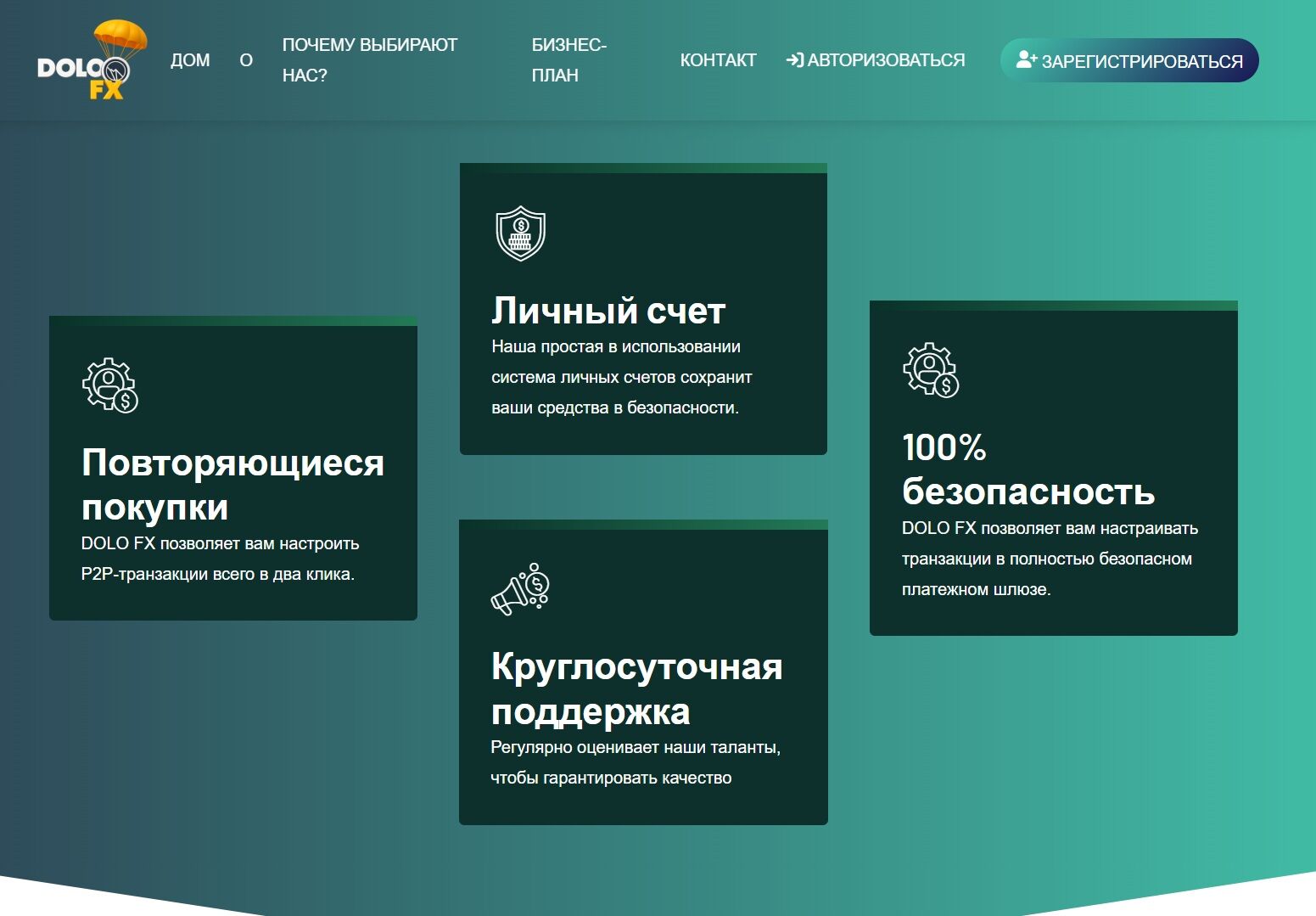This screenshot has height=916, width=1316.
Task: Click the add-user icon in ЗАРЕГИСТРИРОВАТЬСЯ button
Action: coord(1026,58)
